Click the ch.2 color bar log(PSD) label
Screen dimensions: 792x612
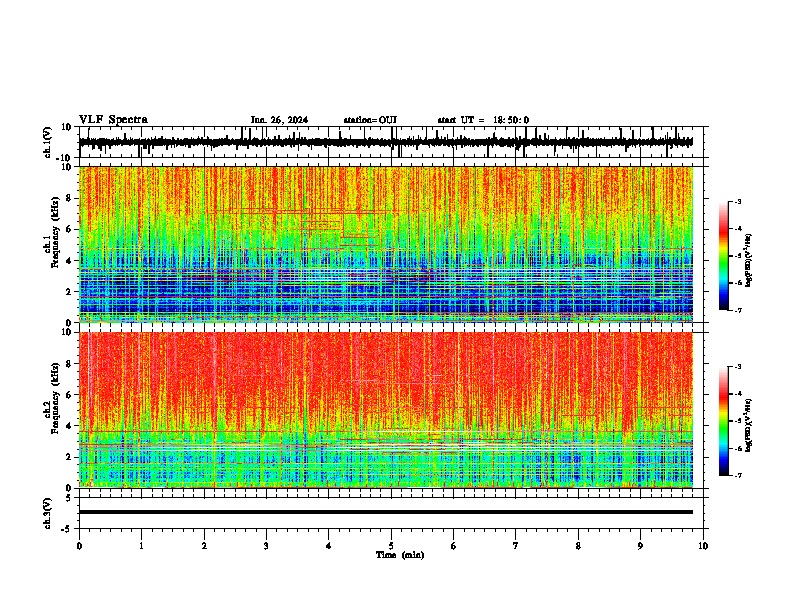[749, 425]
